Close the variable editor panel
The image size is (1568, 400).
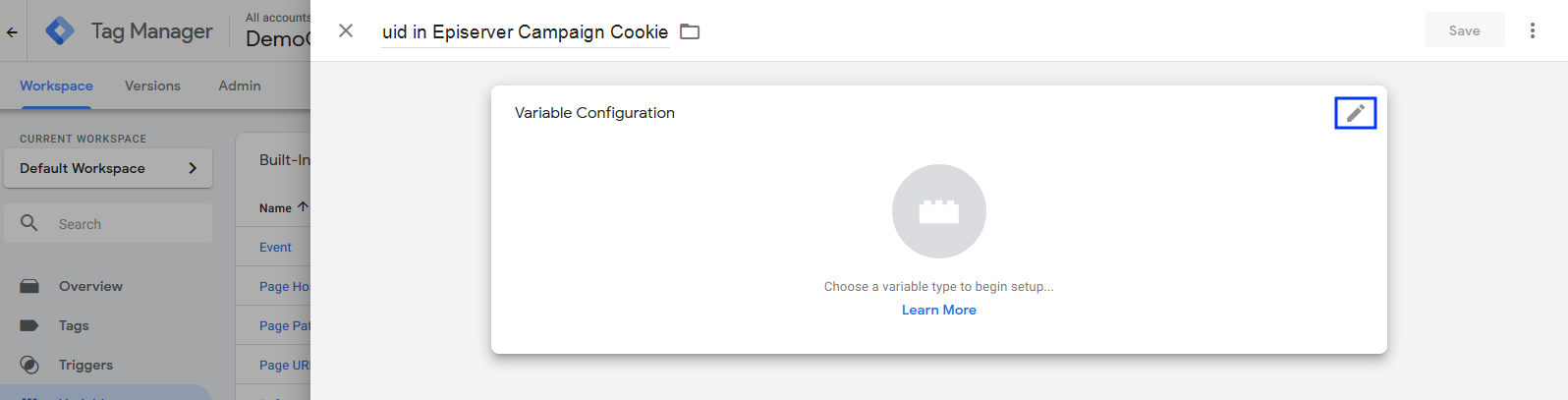pos(346,30)
